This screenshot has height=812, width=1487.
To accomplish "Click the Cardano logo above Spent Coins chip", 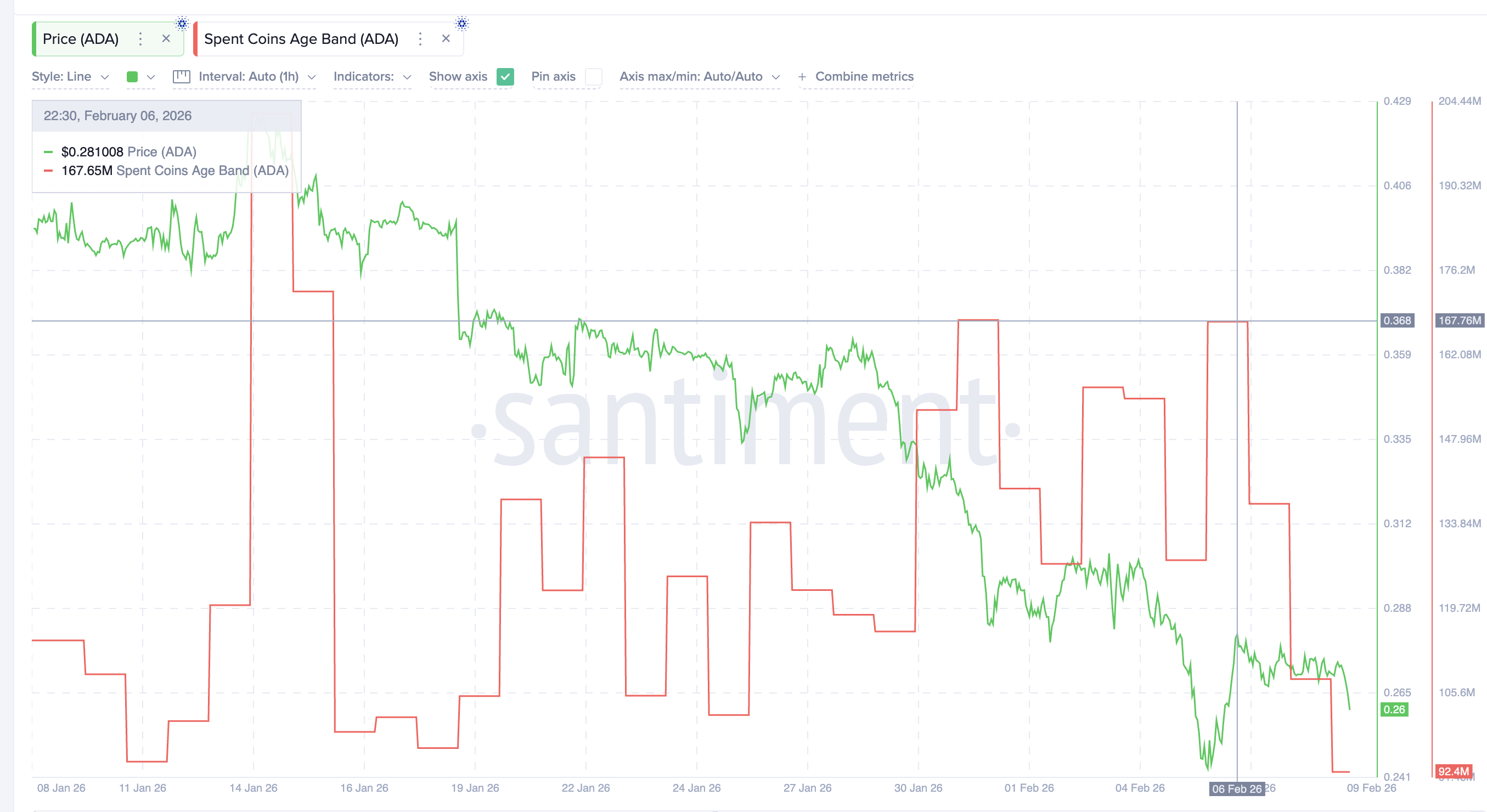I will [x=462, y=23].
